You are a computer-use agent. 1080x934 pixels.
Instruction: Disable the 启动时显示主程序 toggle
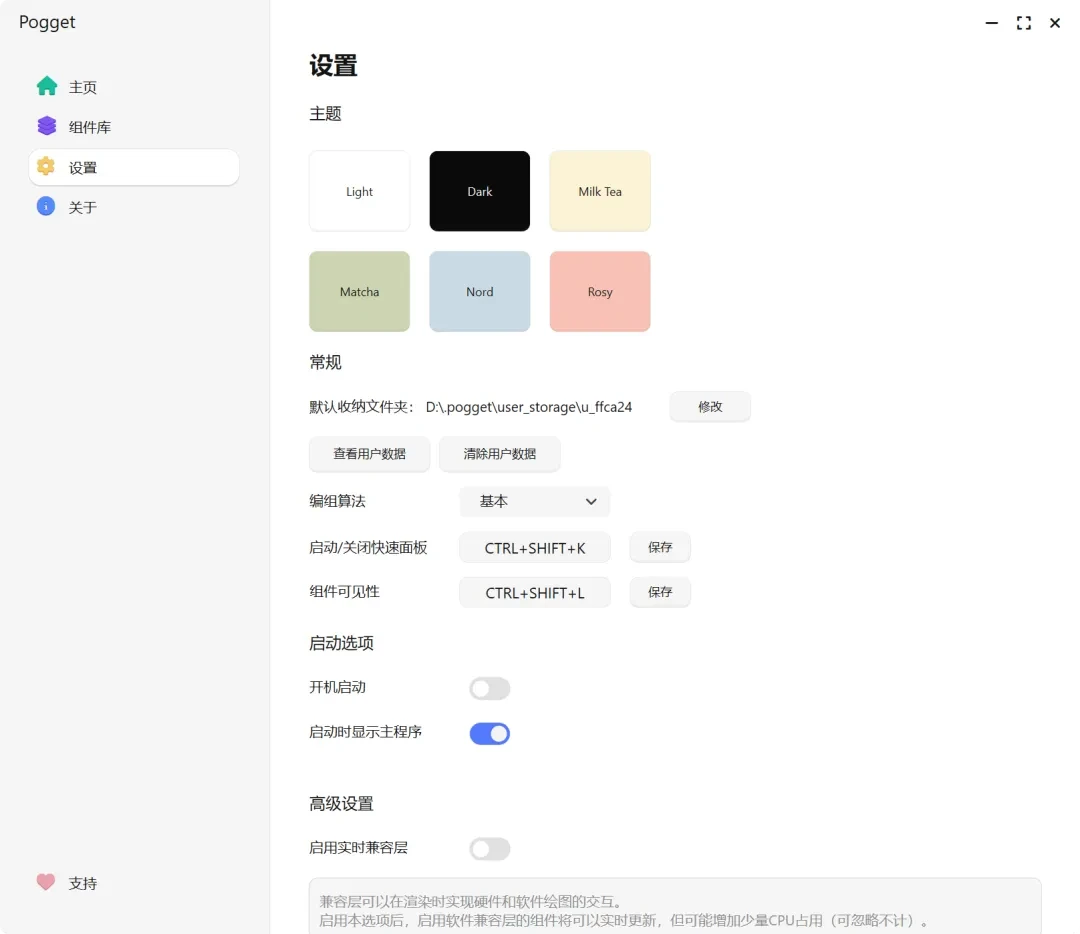tap(490, 734)
